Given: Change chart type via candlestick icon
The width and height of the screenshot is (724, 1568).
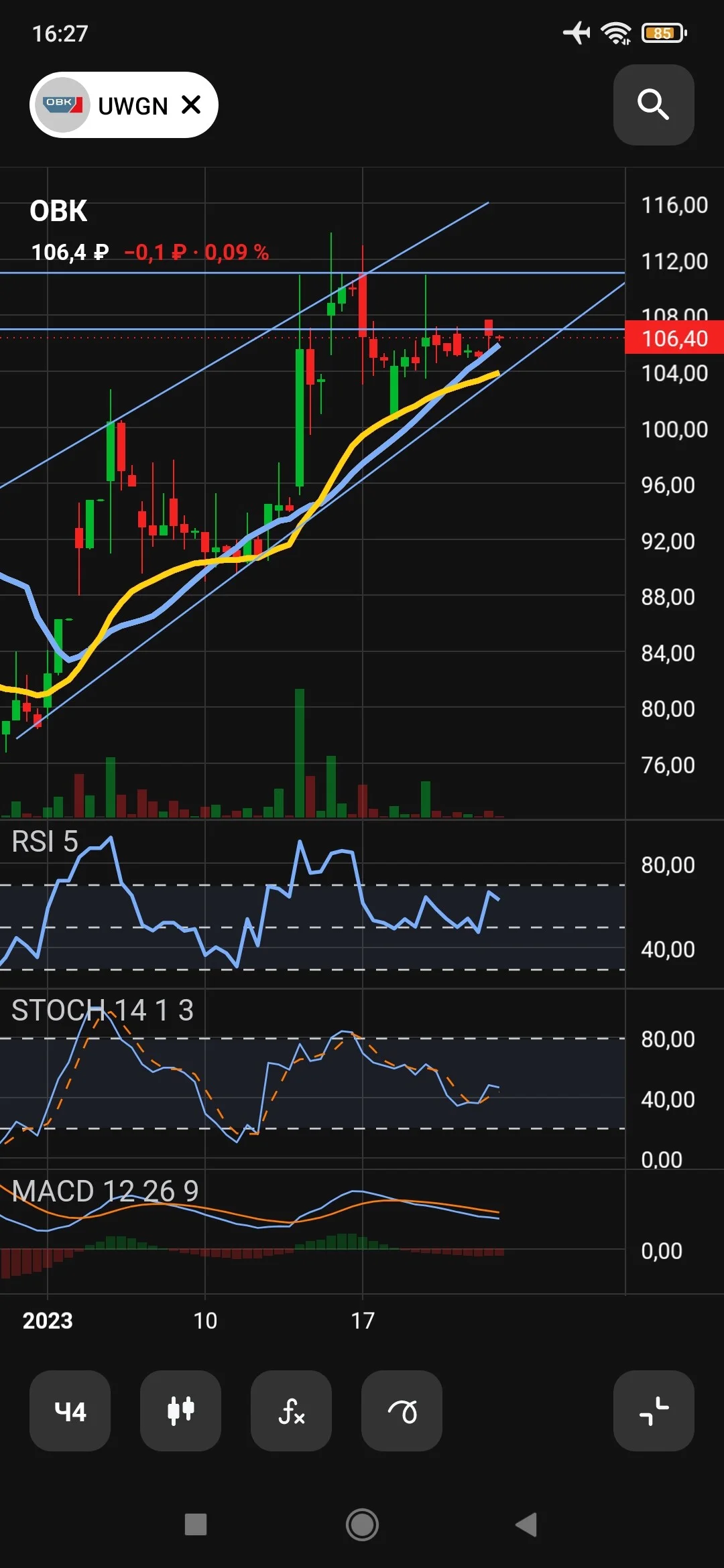Looking at the screenshot, I should 180,1411.
